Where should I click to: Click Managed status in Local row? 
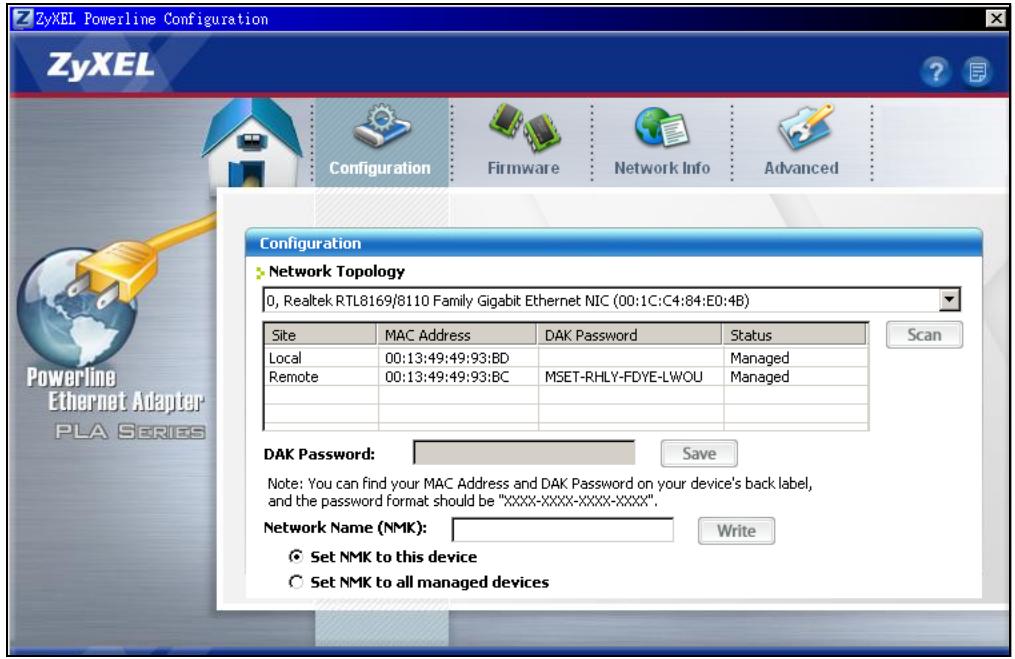(x=759, y=358)
